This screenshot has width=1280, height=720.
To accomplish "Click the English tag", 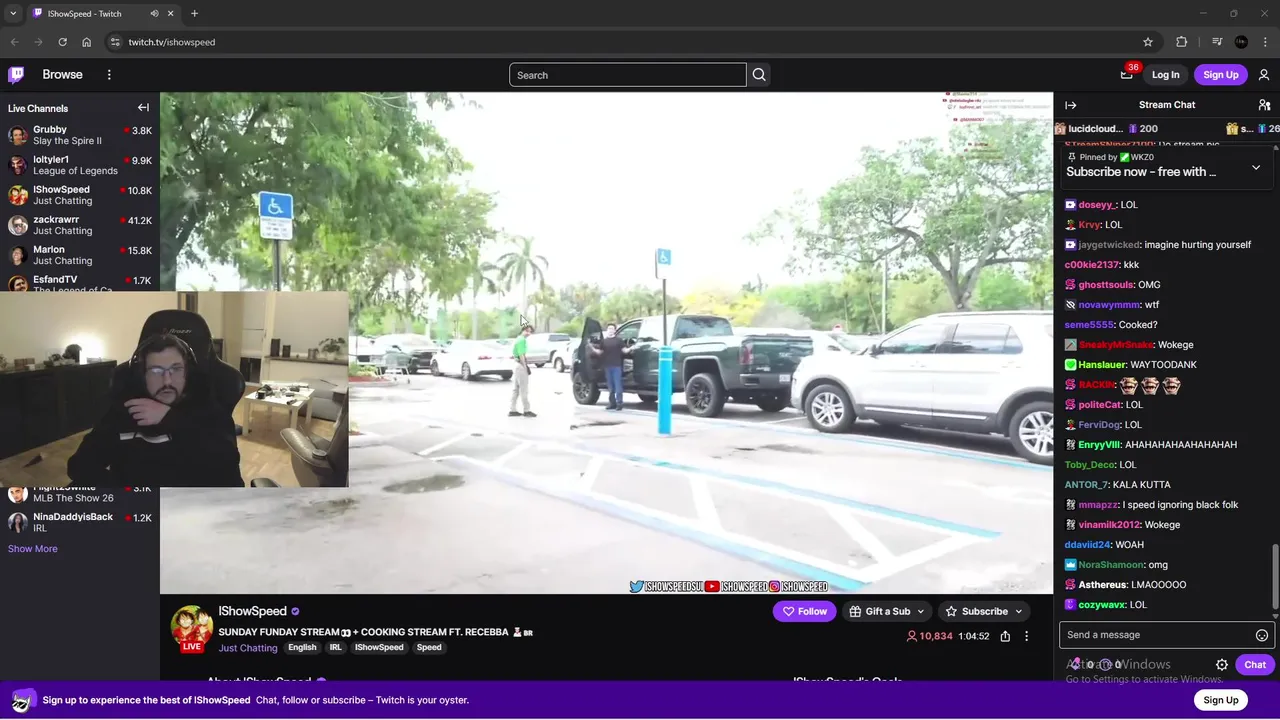I will pos(302,648).
